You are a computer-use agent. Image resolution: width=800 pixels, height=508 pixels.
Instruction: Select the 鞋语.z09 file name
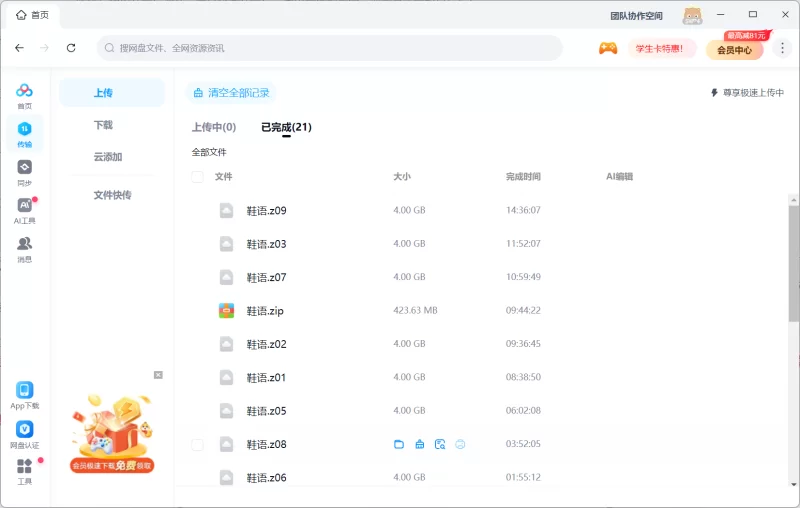tap(266, 211)
